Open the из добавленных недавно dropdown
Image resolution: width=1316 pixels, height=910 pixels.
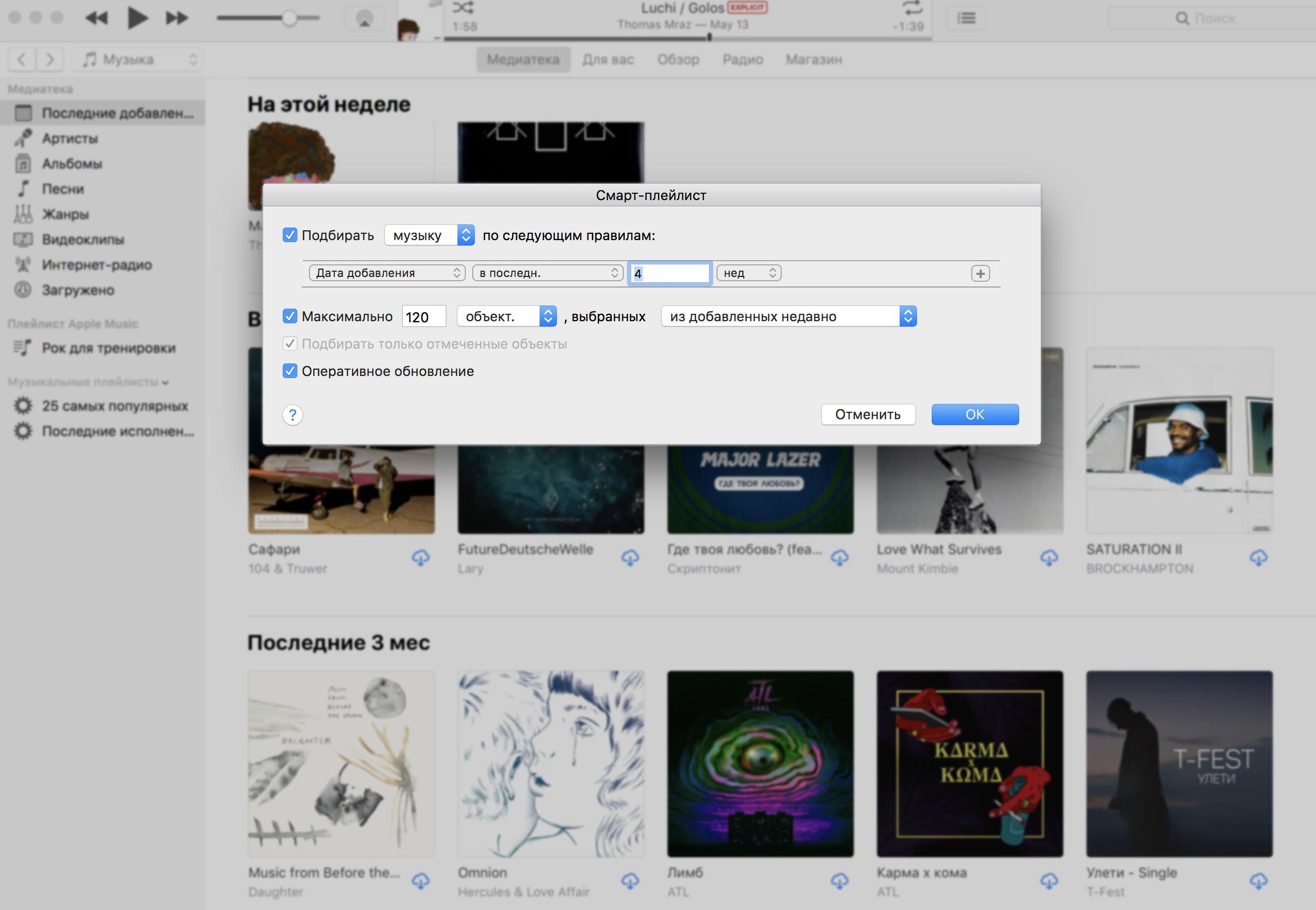coord(789,316)
